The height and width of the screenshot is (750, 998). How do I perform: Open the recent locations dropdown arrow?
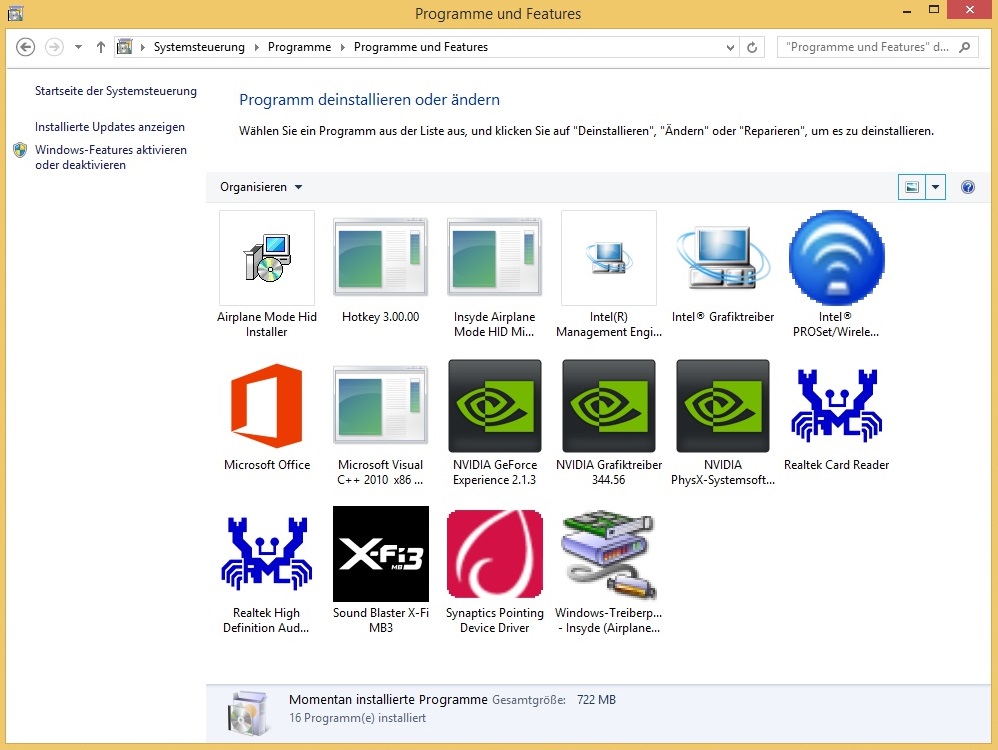coord(78,47)
